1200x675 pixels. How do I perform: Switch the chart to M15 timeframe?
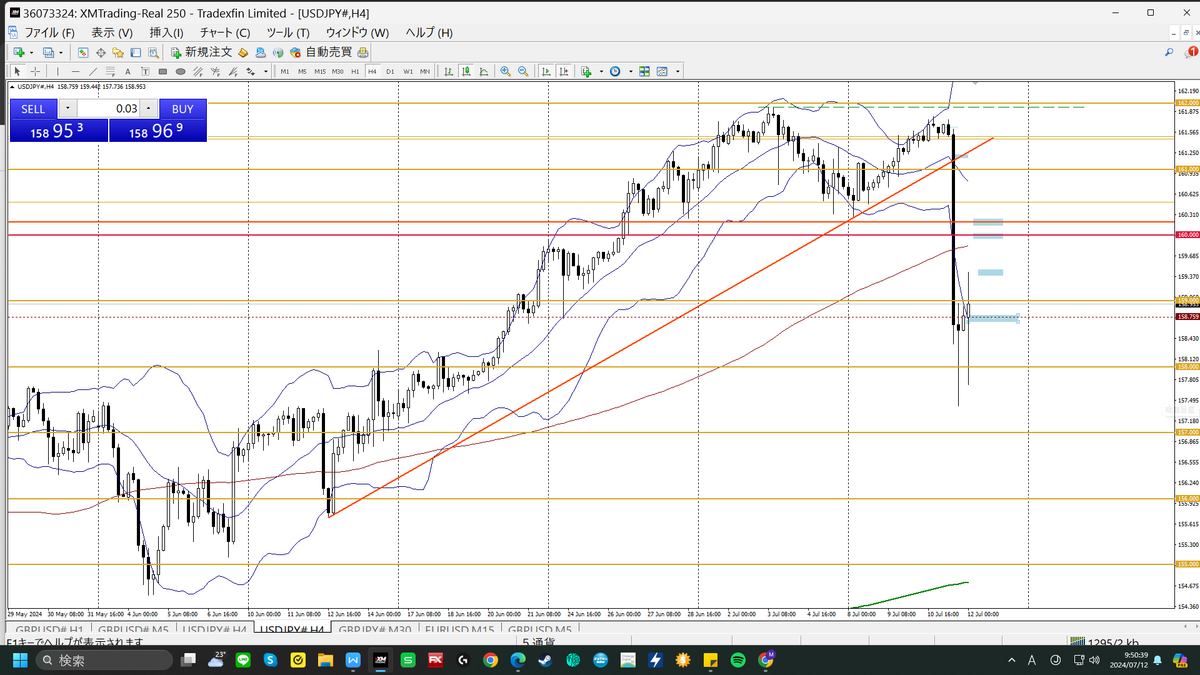pos(320,71)
